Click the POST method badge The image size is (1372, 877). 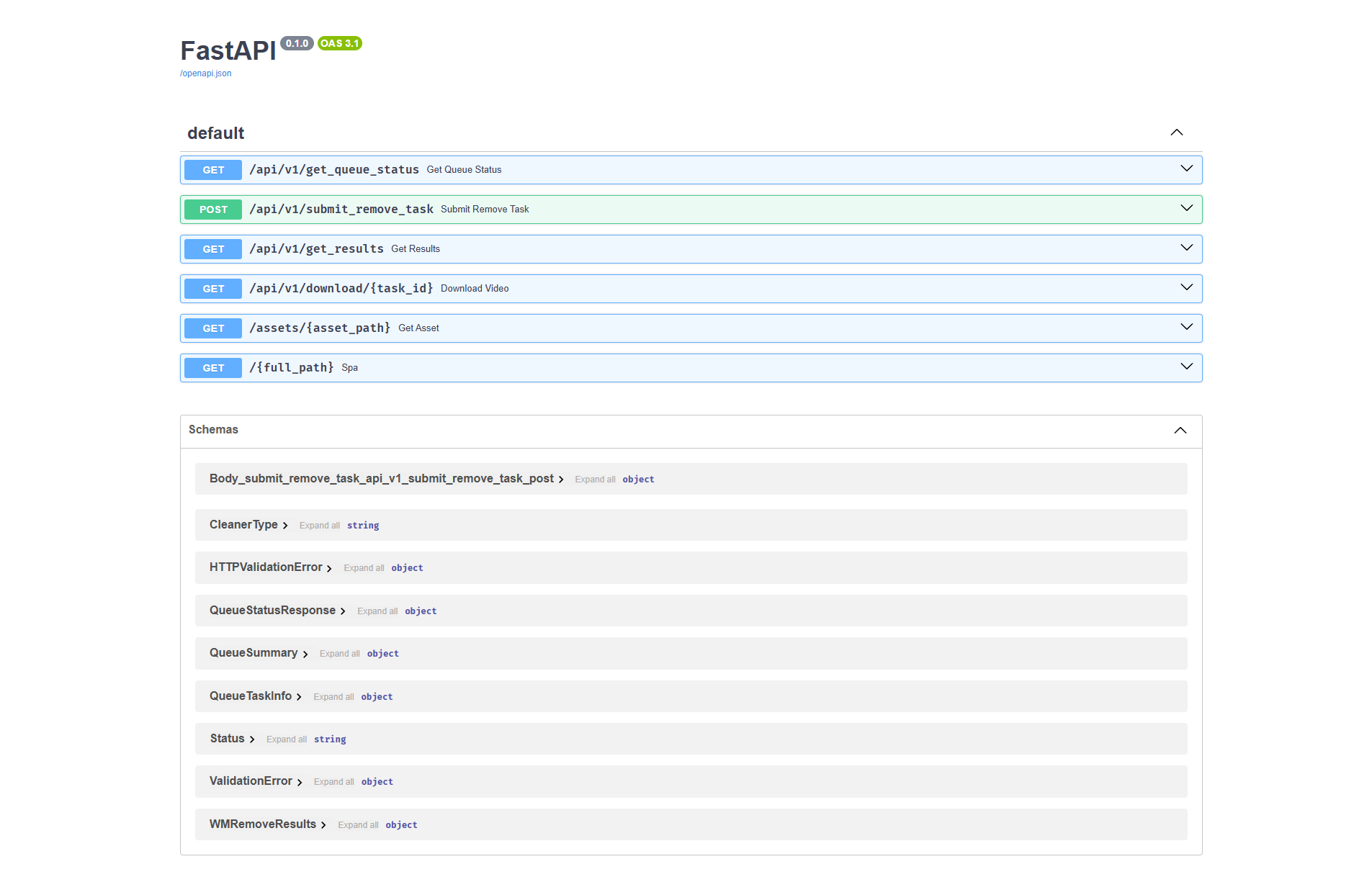coord(213,210)
